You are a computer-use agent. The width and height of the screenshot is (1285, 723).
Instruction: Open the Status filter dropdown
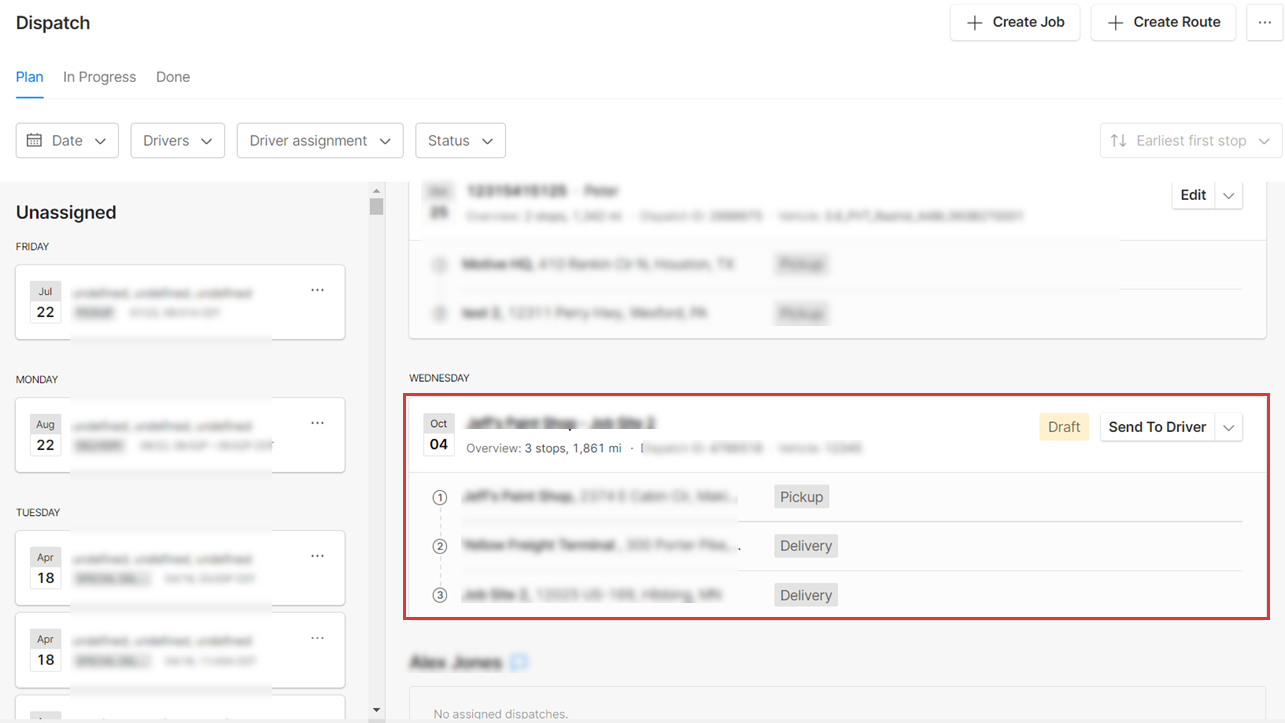(460, 140)
